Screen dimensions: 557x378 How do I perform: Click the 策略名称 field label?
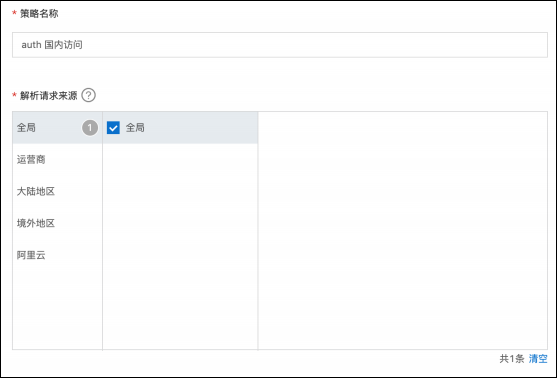(39, 14)
